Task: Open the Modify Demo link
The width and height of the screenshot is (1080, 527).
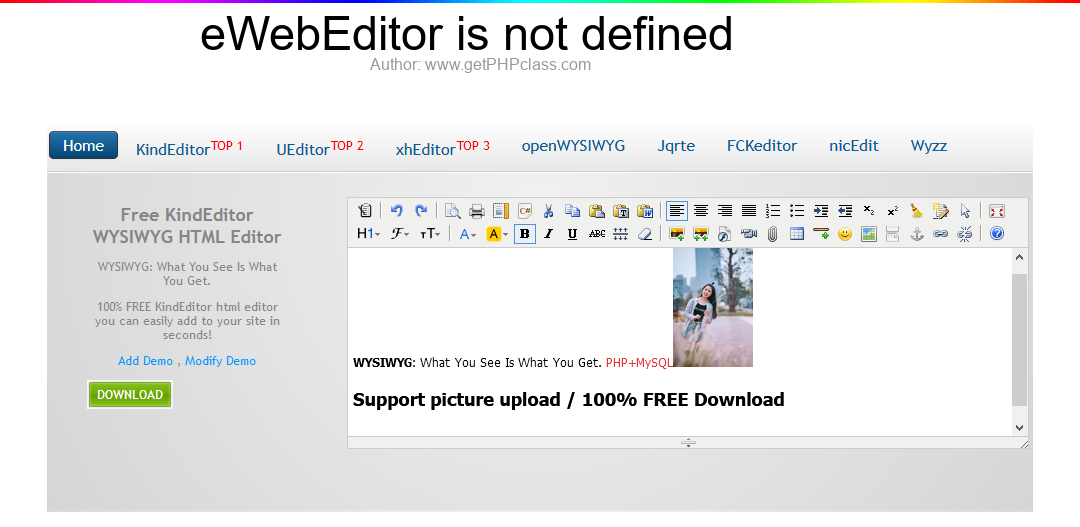Action: tap(220, 361)
